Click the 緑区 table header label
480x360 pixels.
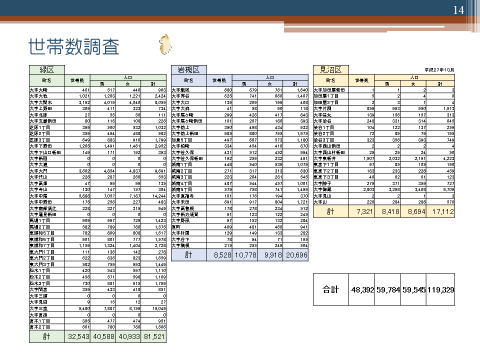coord(47,70)
